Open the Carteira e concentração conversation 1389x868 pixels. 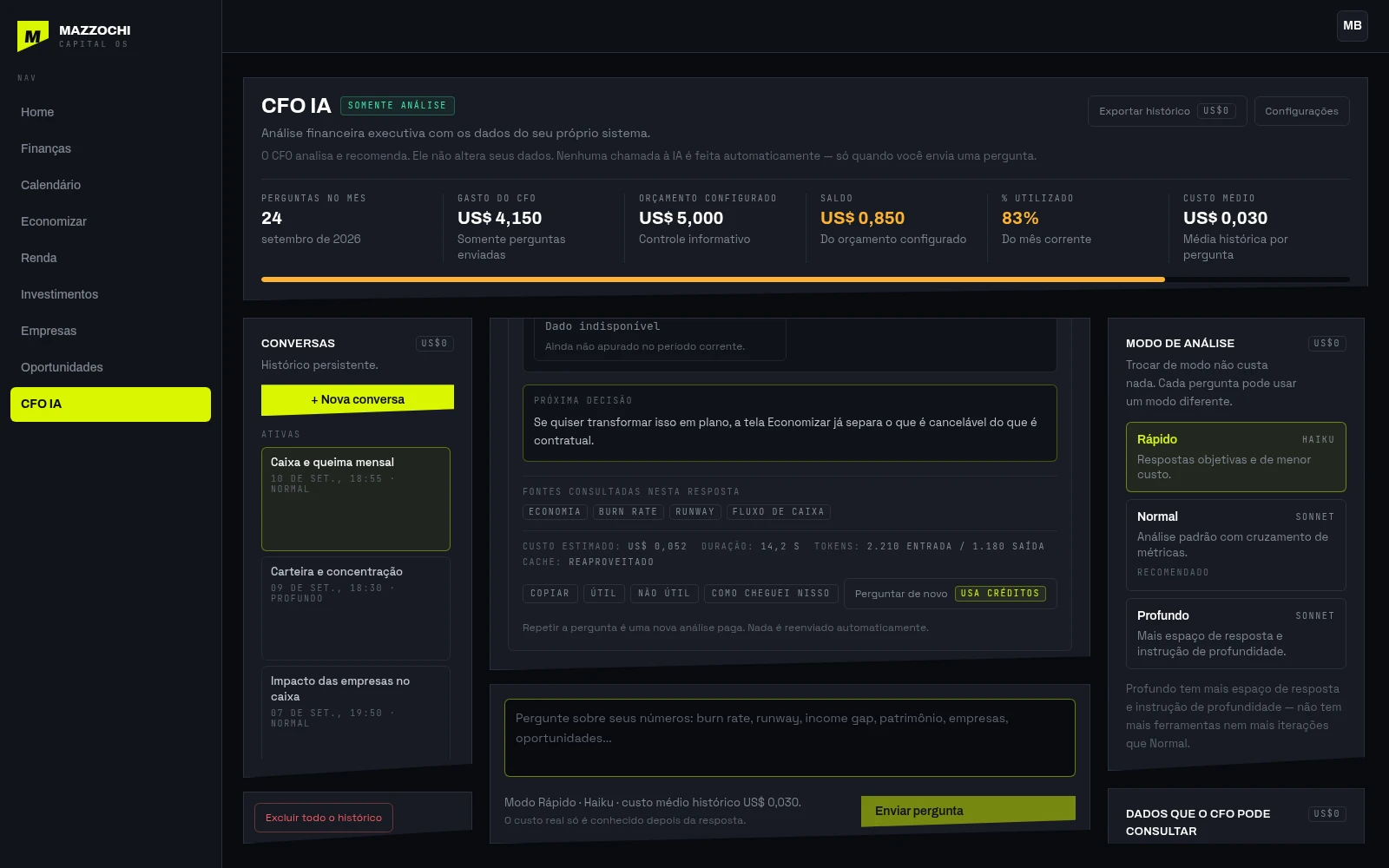click(356, 608)
